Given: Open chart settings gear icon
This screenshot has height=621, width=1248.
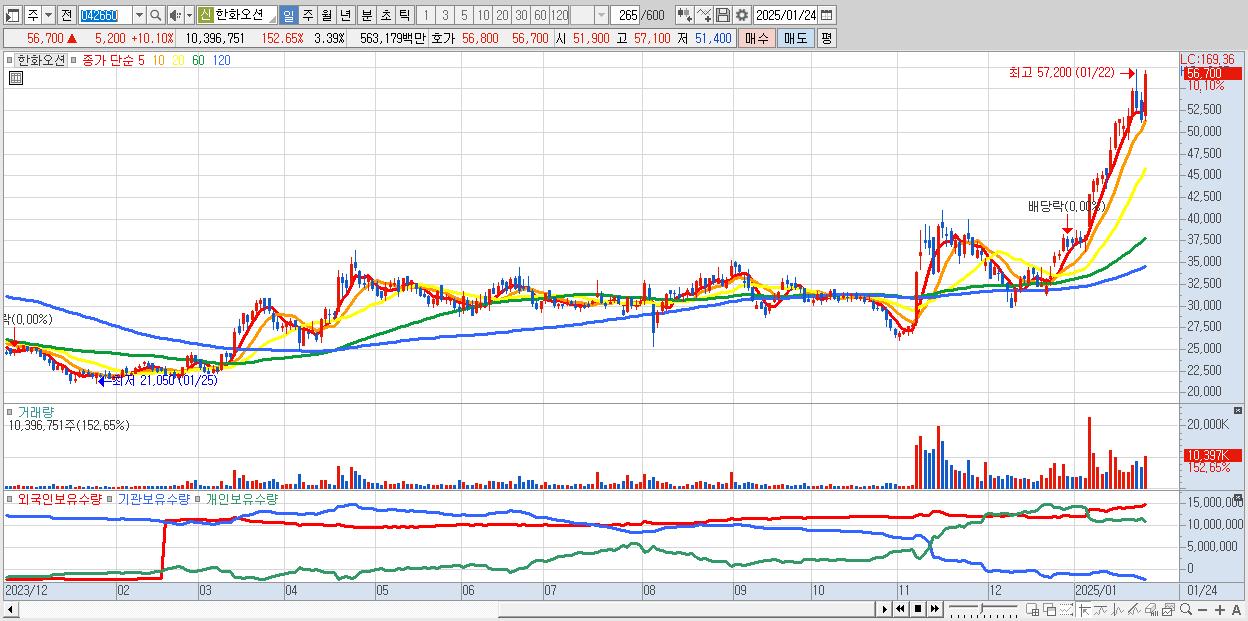Looking at the screenshot, I should [741, 15].
